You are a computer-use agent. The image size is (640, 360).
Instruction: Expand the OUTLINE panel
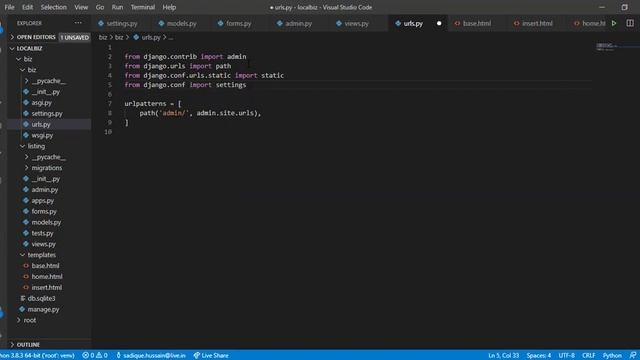click(x=12, y=344)
